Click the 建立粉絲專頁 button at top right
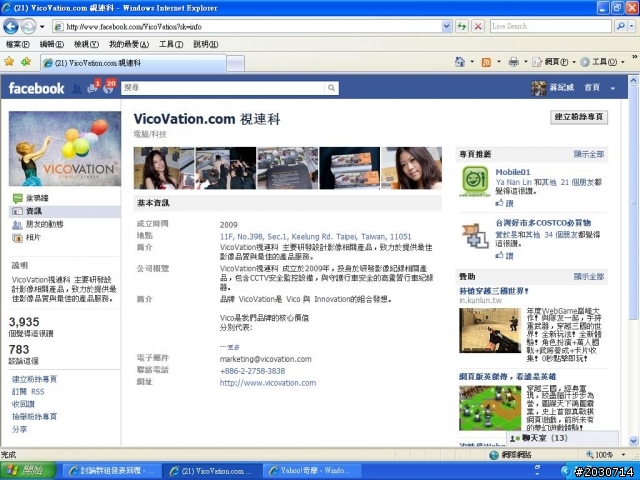The width and height of the screenshot is (640, 480). [579, 117]
